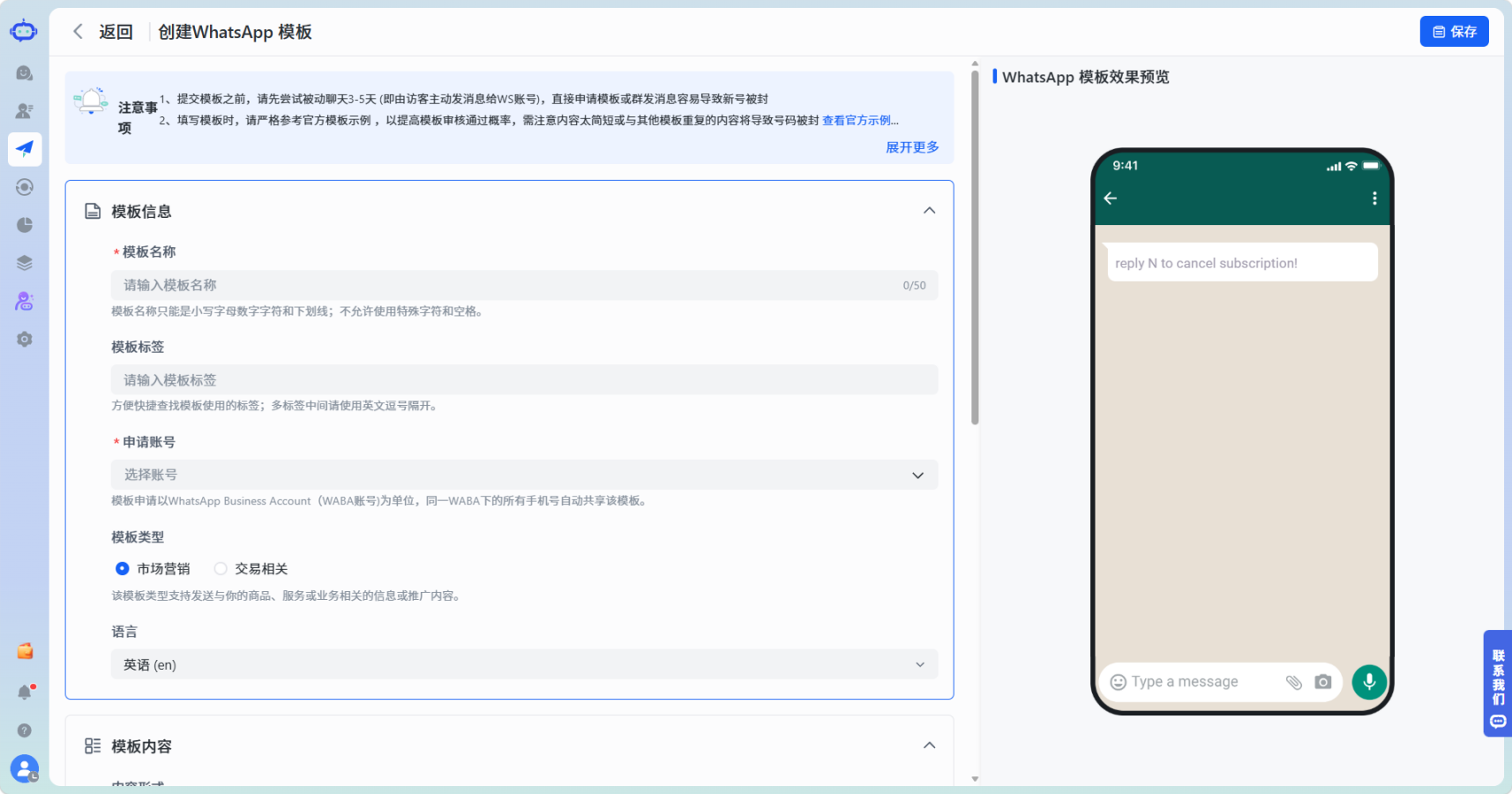The width and height of the screenshot is (1512, 794).
Task: Open the contacts sidebar icon
Action: click(25, 111)
